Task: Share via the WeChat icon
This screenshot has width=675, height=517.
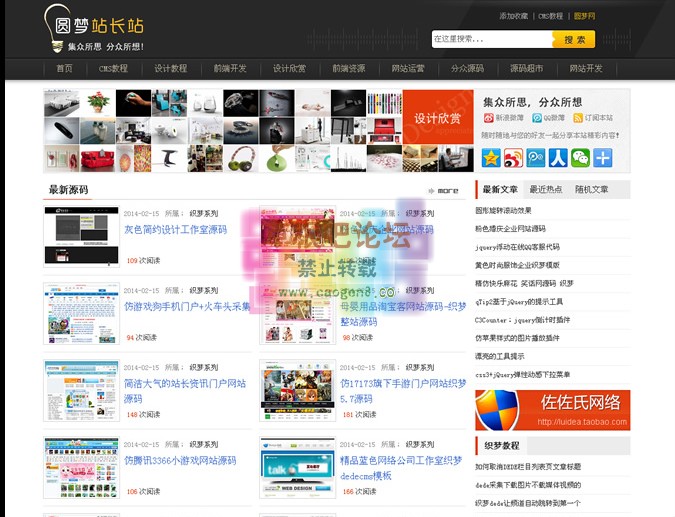Action: (581, 158)
